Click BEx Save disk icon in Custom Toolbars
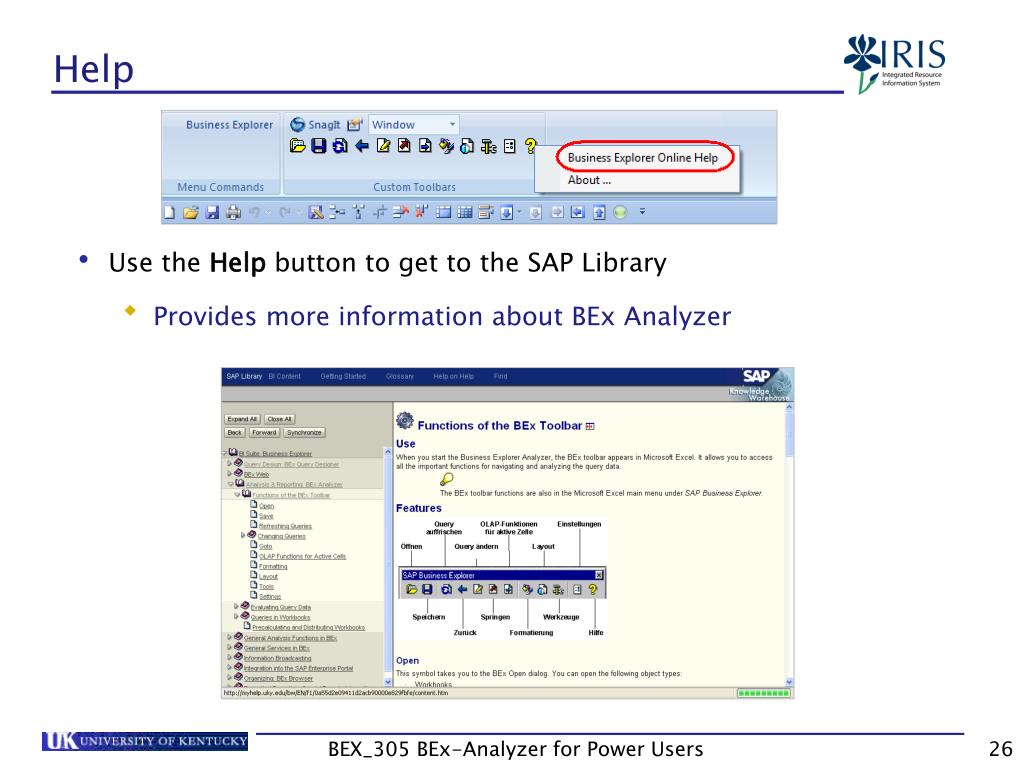1024x768 pixels. (x=318, y=146)
